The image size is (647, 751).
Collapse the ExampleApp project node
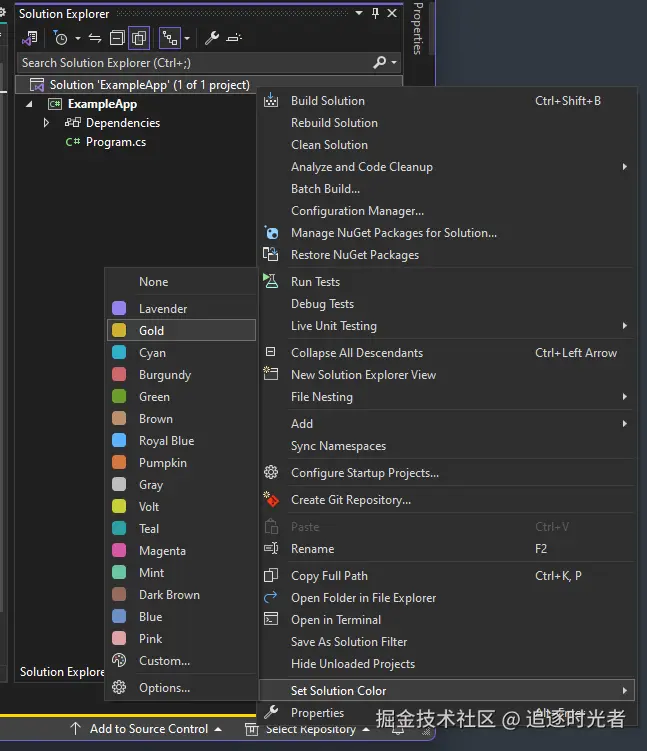(x=29, y=104)
